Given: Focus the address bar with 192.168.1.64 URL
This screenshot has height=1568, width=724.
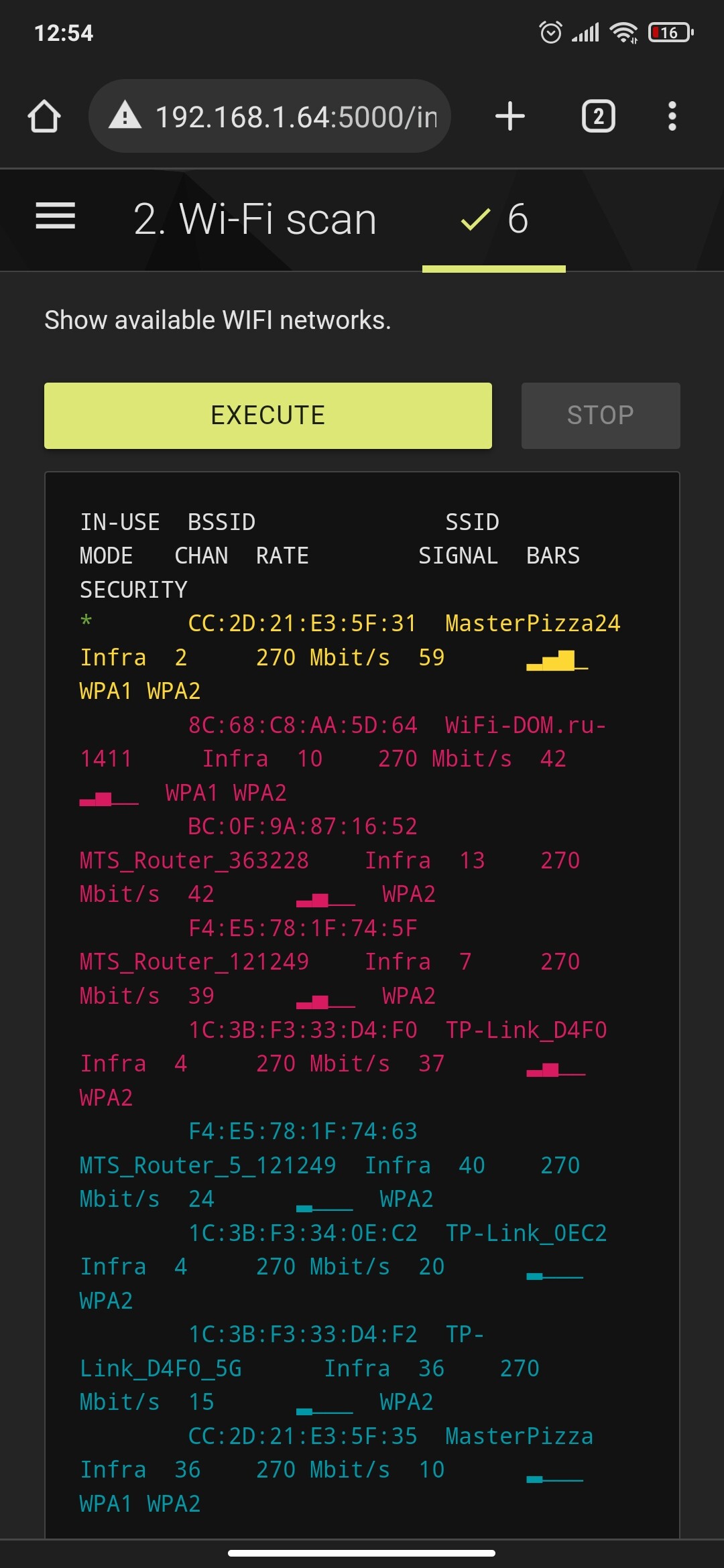Looking at the screenshot, I should pos(295,117).
